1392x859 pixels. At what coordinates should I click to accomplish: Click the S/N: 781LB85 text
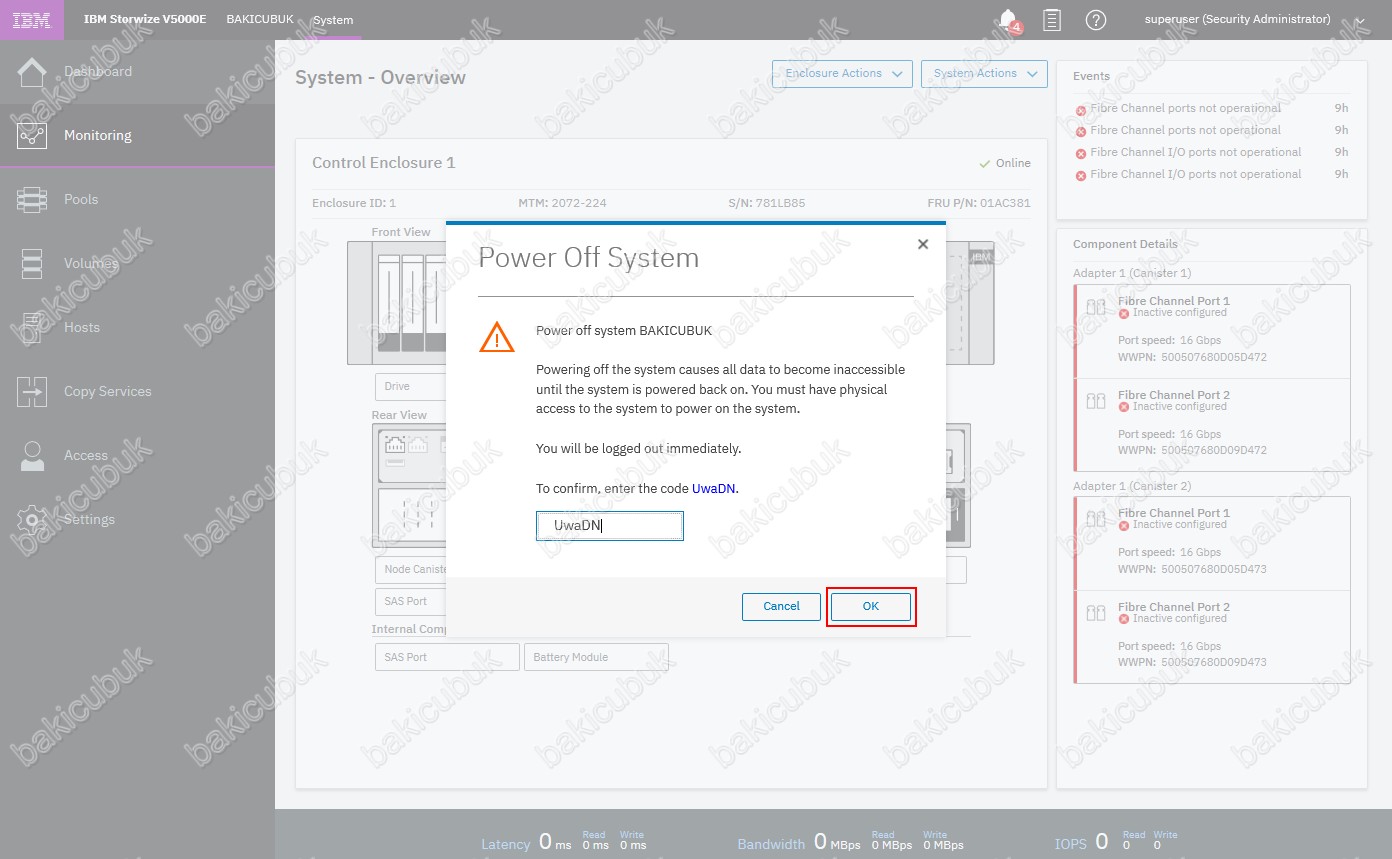point(767,203)
